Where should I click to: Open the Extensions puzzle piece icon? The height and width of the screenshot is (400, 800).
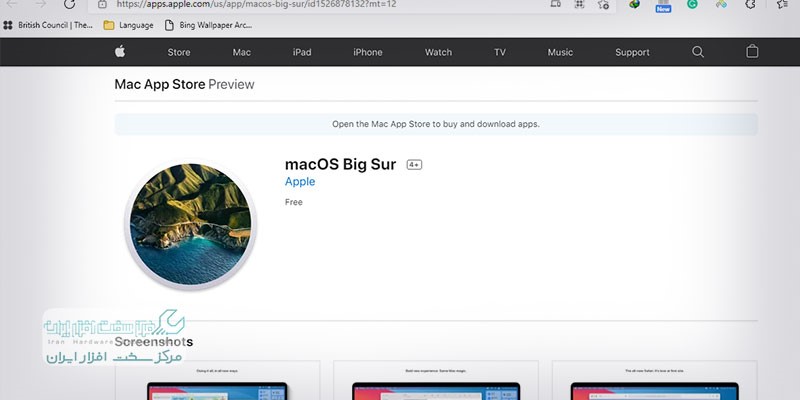coord(750,4)
